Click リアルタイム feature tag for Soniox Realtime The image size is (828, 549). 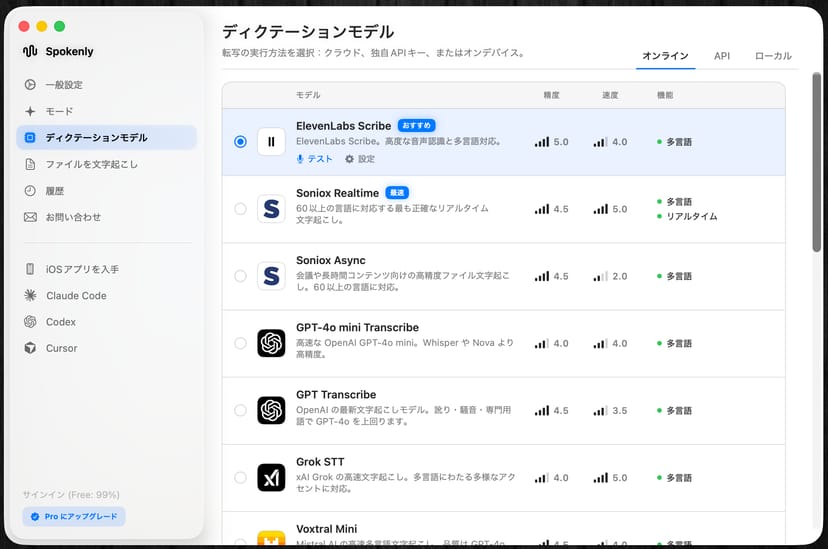(x=687, y=216)
